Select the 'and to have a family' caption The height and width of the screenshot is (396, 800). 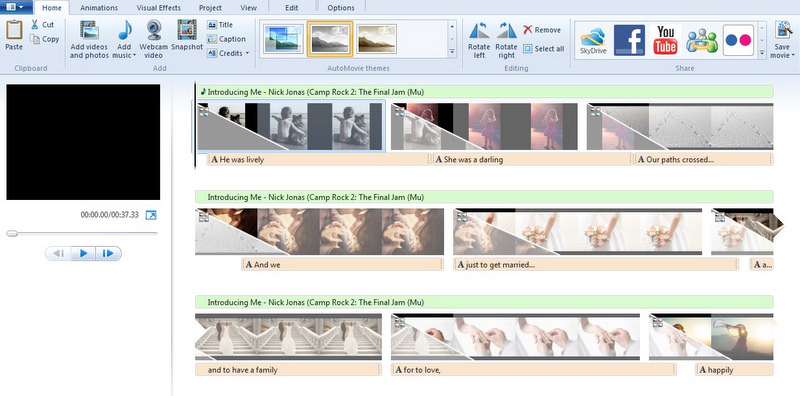[288, 369]
